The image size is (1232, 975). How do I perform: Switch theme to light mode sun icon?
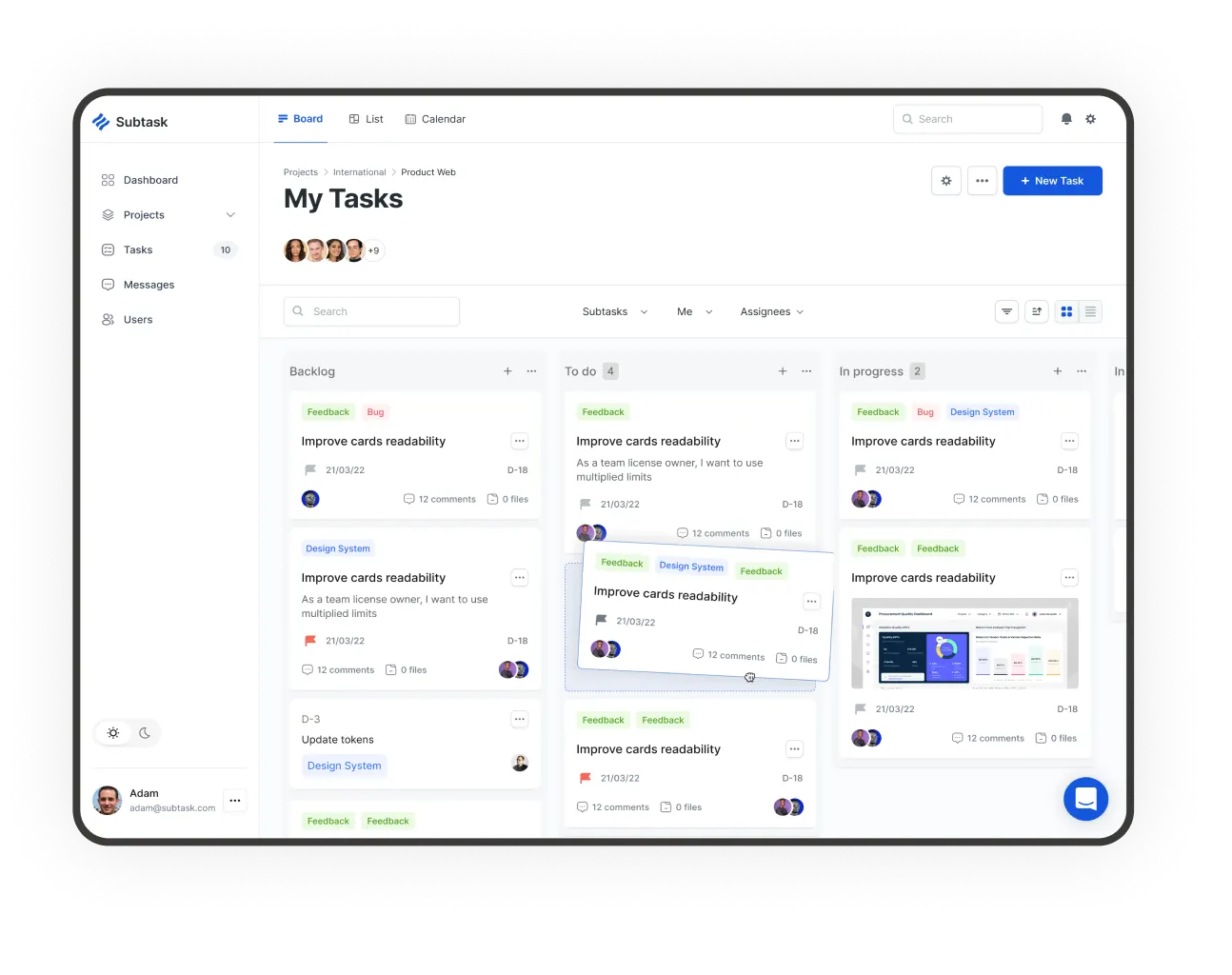113,733
